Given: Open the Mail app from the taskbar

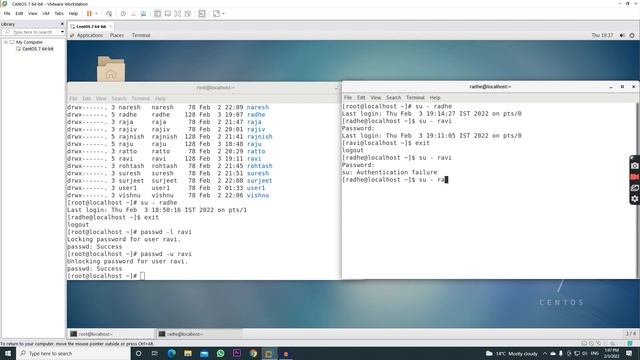Looking at the screenshot, I should (x=204, y=353).
